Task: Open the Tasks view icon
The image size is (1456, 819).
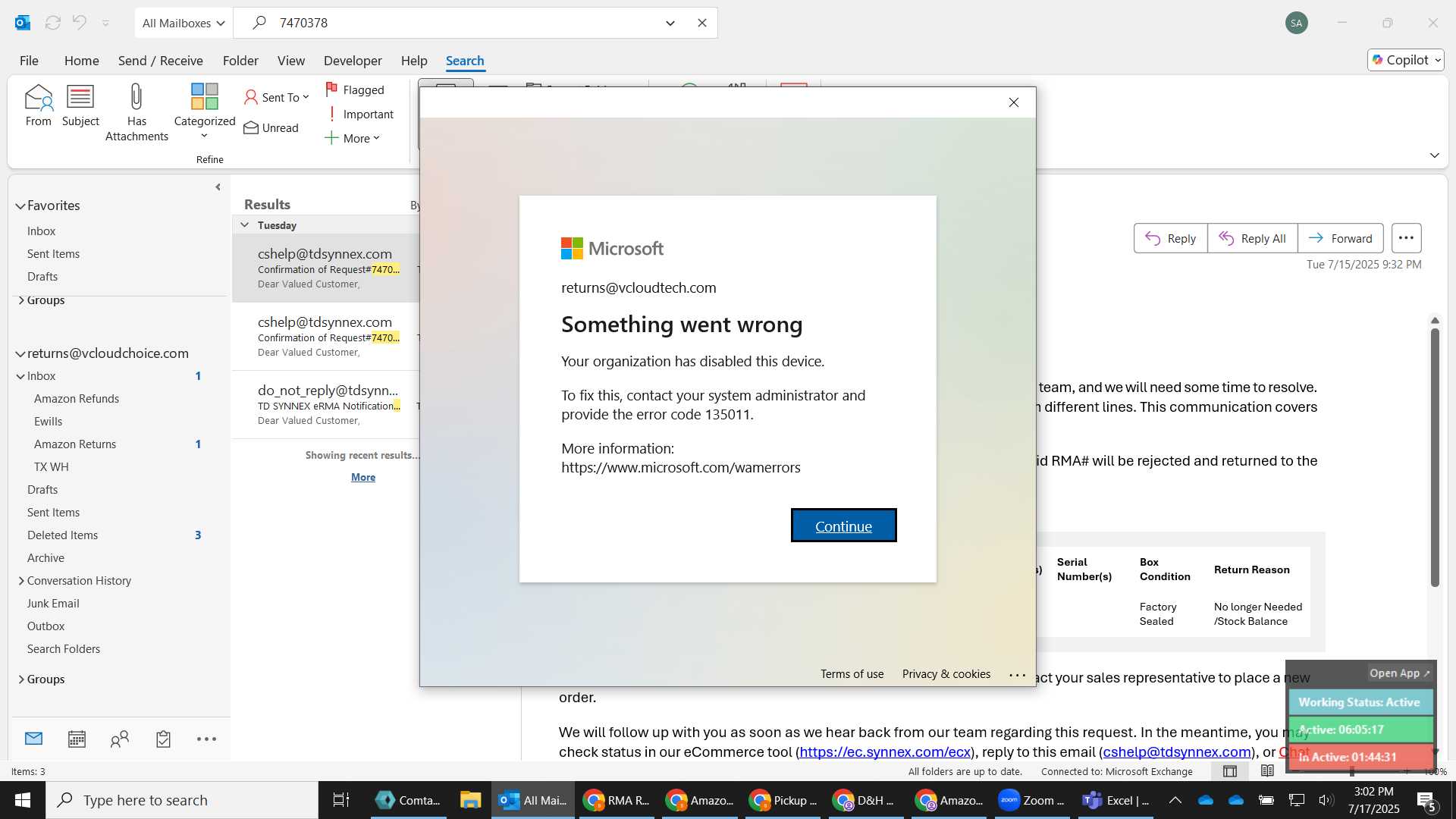Action: point(163,739)
